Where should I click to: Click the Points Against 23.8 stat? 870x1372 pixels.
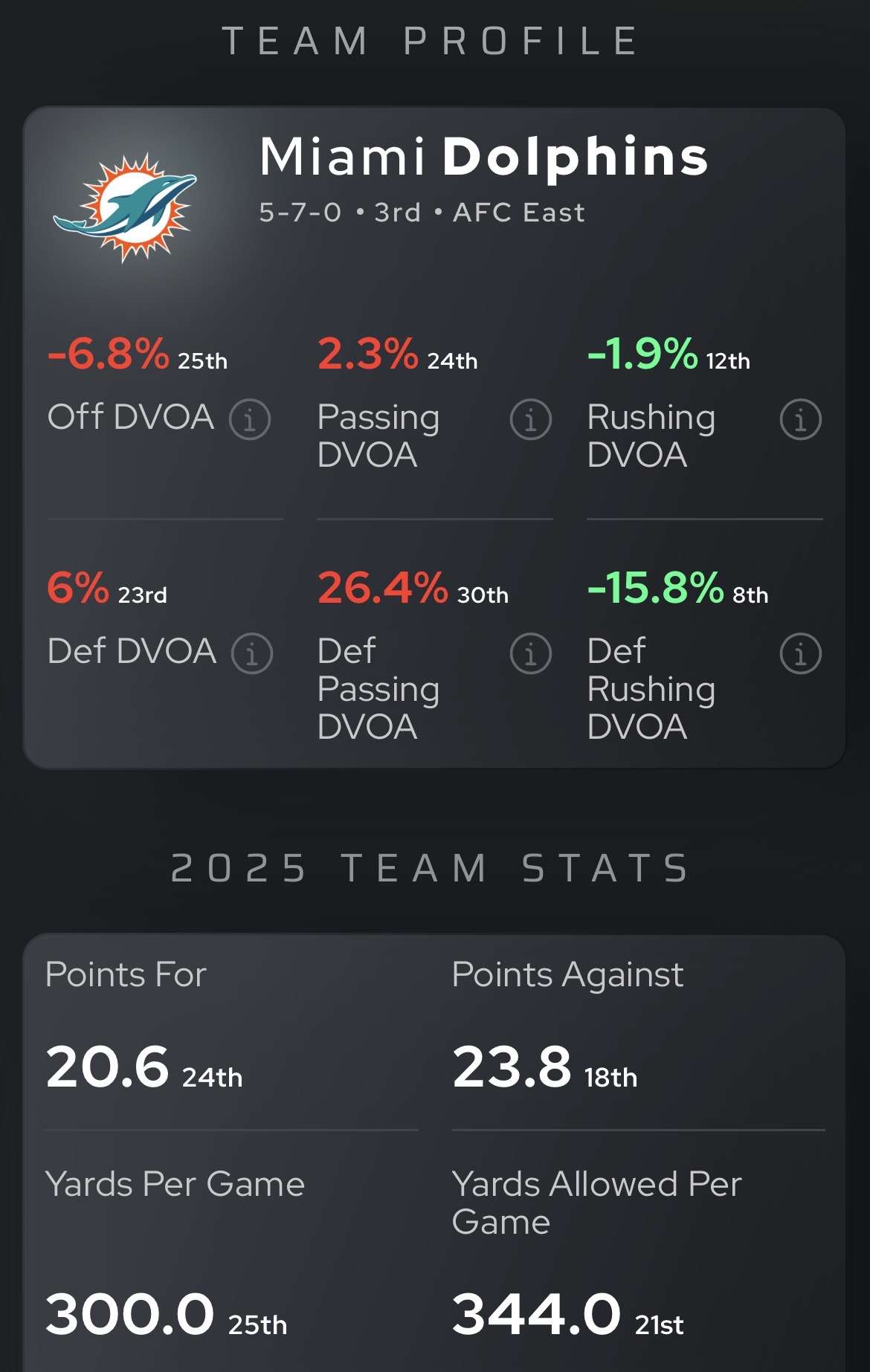[512, 1067]
